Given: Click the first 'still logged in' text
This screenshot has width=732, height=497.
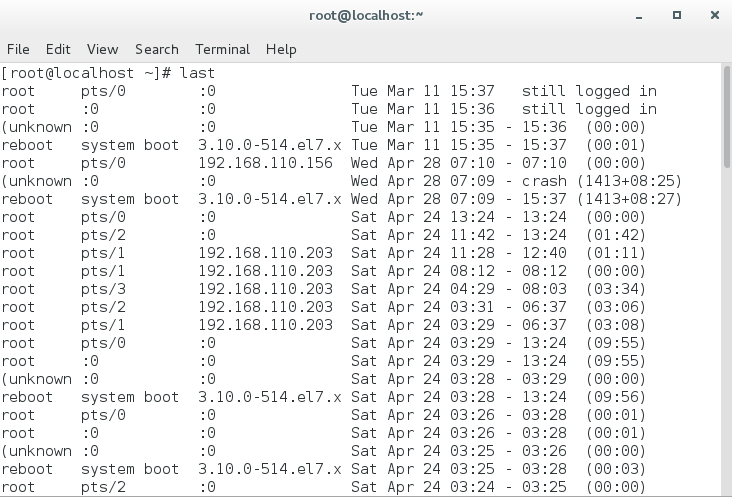Looking at the screenshot, I should (589, 91).
